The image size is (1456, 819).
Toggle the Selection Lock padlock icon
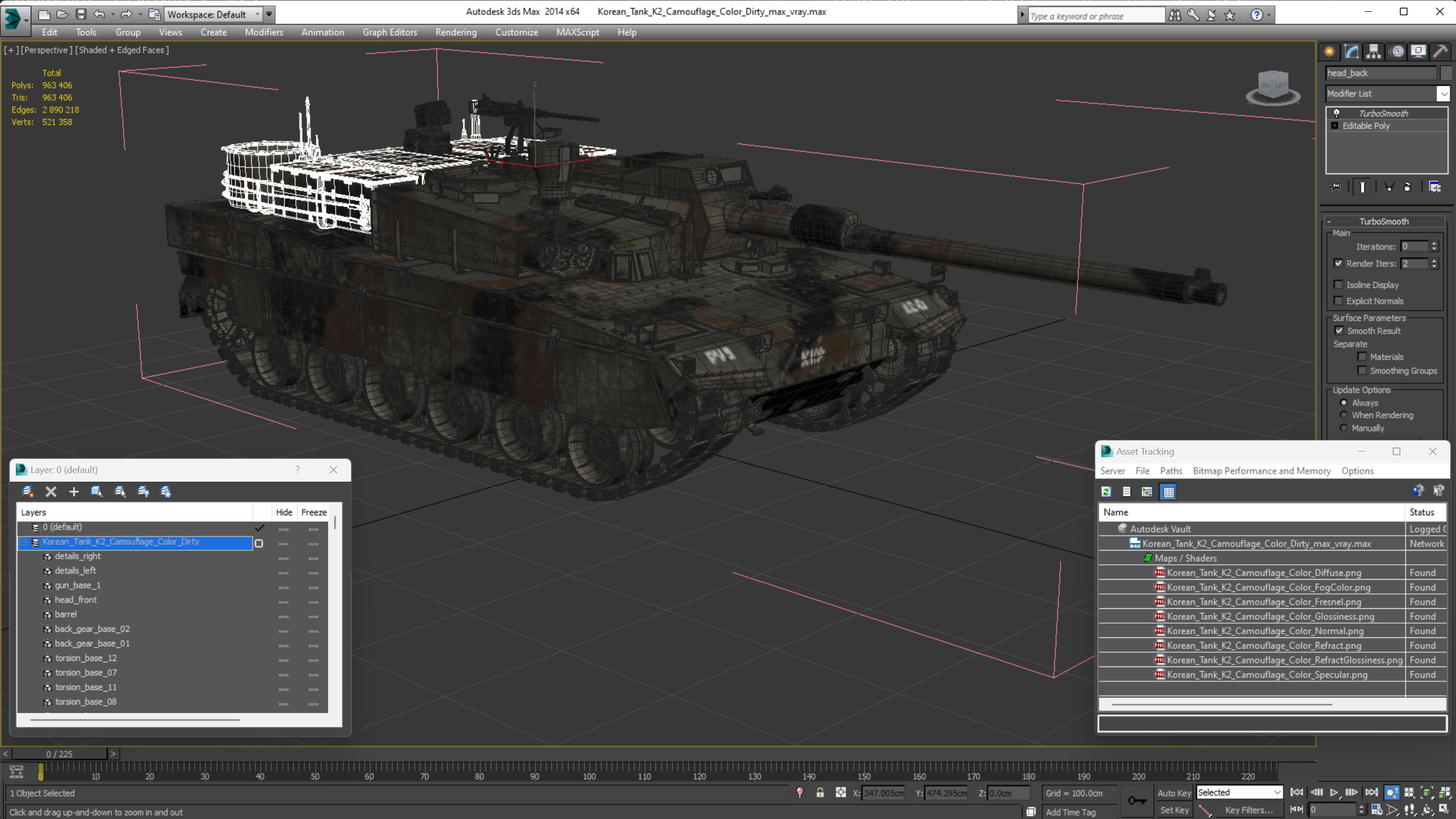point(820,793)
